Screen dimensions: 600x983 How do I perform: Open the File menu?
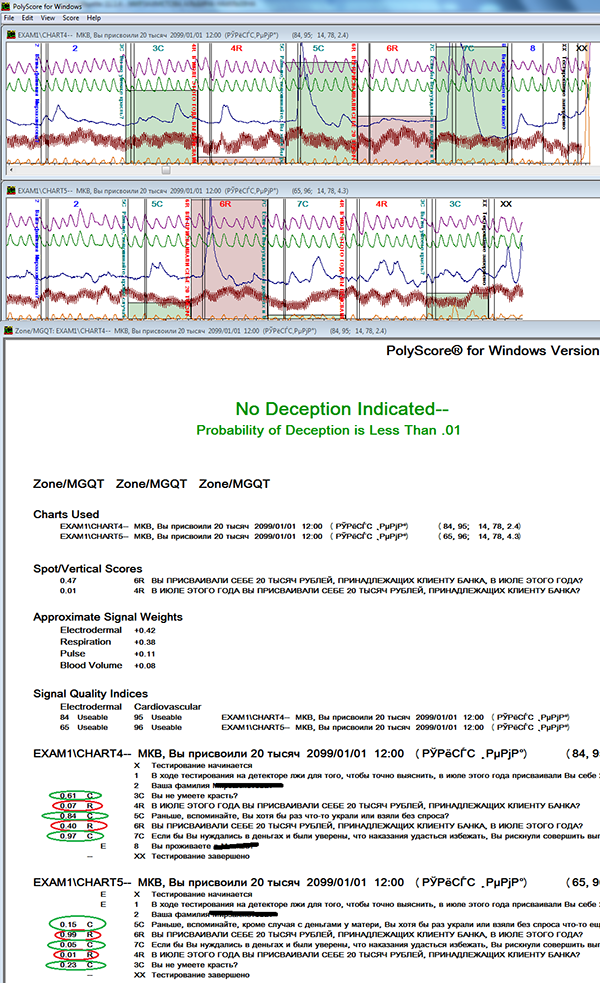[x=9, y=18]
